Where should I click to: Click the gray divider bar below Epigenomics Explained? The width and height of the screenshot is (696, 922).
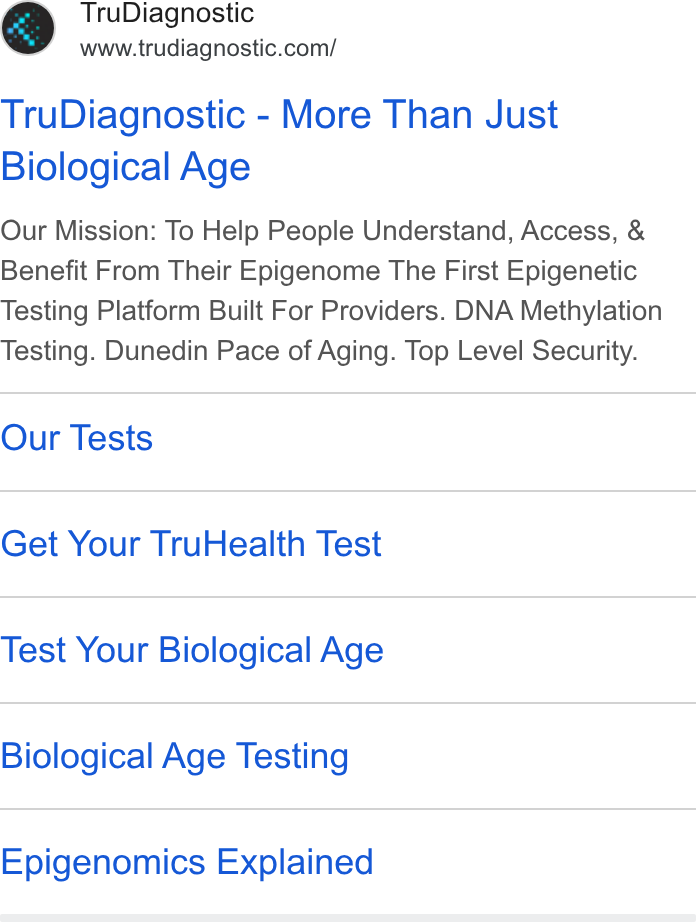pyautogui.click(x=348, y=918)
